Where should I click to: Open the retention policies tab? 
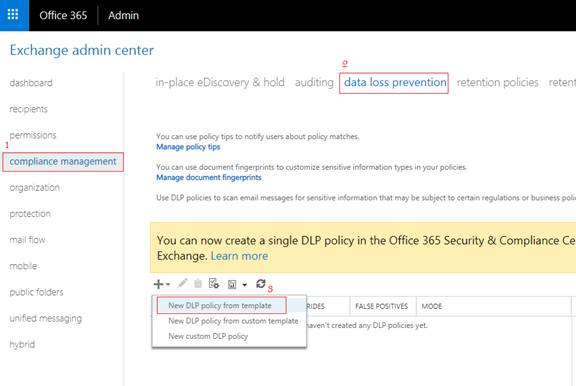coord(497,82)
